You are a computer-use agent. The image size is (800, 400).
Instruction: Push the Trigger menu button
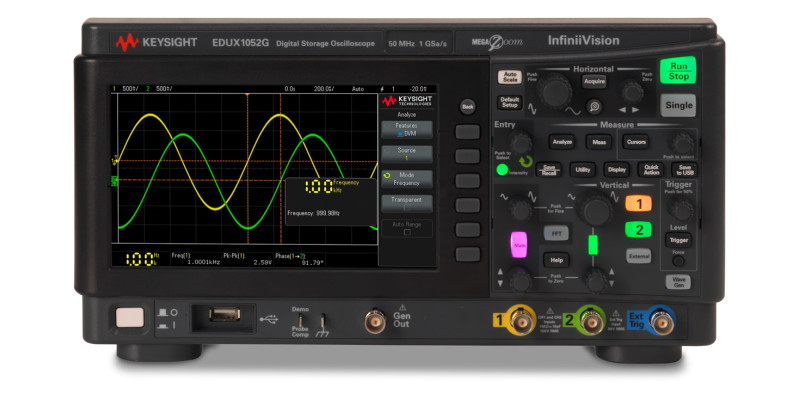(678, 240)
